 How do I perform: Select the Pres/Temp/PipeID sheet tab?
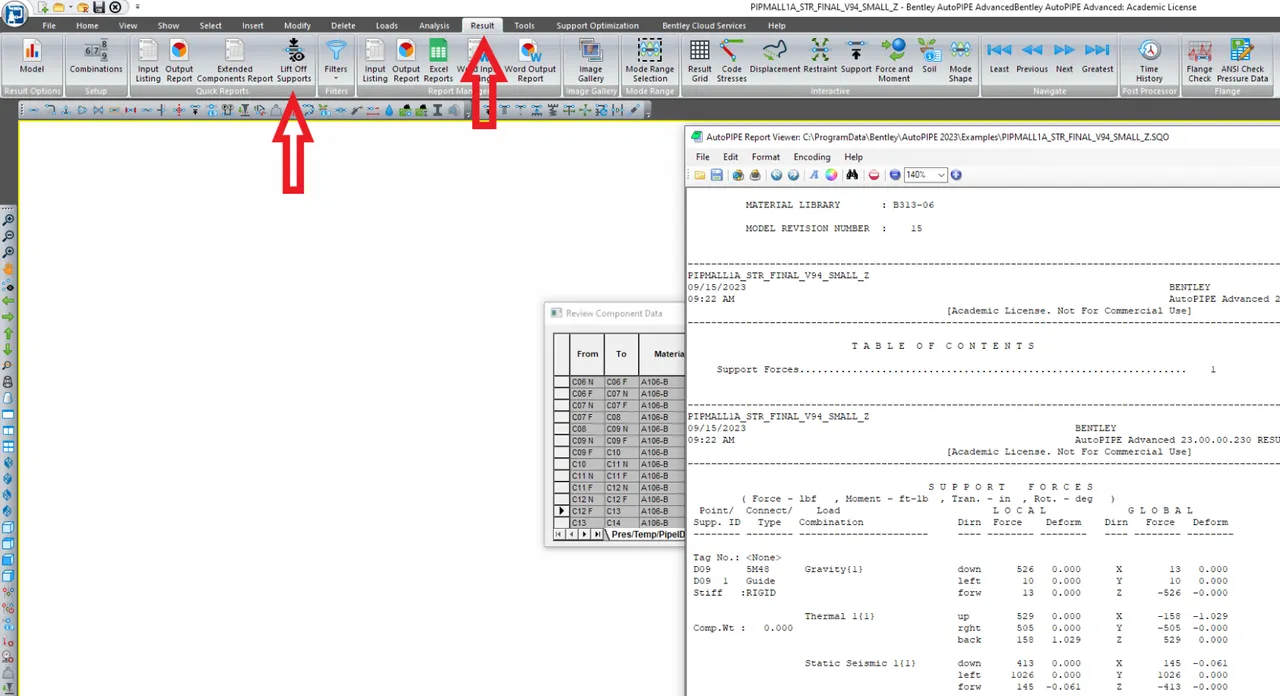tap(647, 535)
